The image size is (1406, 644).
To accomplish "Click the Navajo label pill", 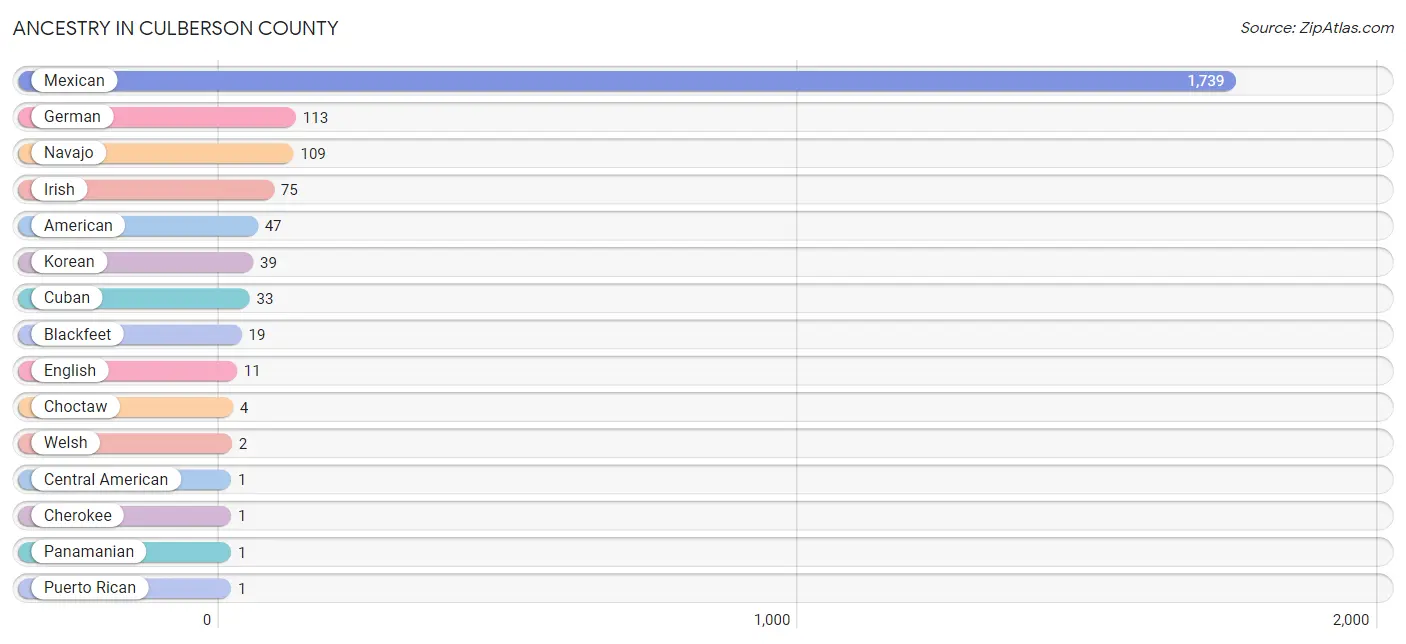I will [x=68, y=153].
